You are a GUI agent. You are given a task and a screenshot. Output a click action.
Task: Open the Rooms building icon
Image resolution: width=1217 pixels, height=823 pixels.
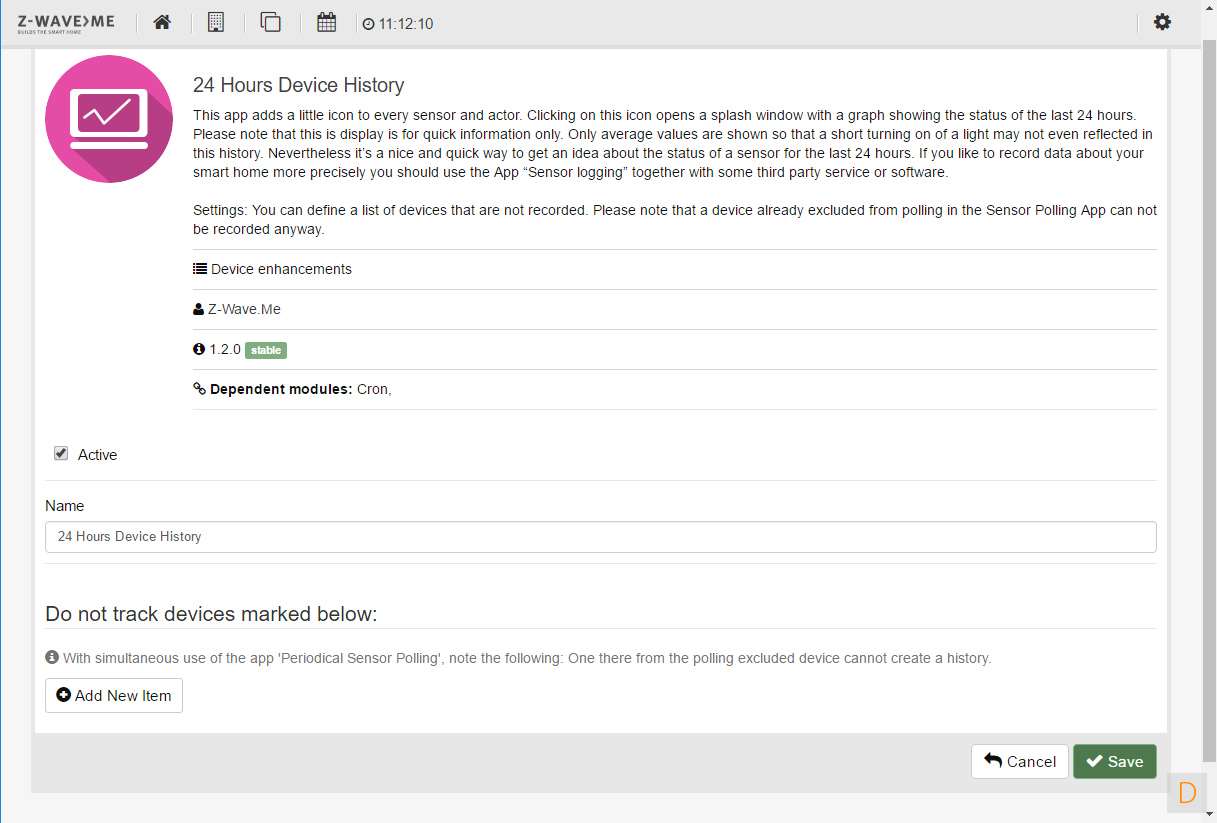click(216, 22)
